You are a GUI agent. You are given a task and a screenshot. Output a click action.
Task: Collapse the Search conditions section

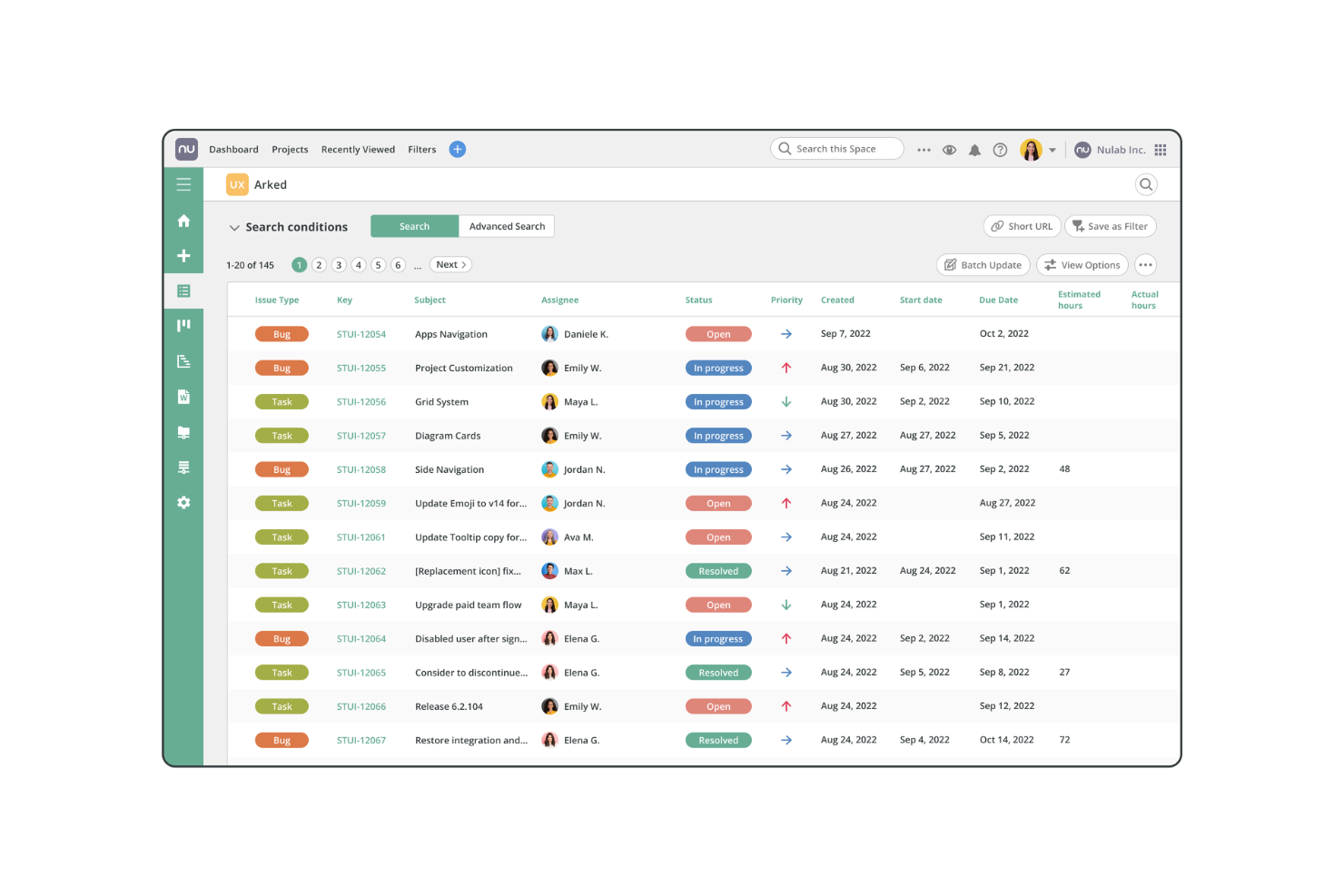[235, 227]
